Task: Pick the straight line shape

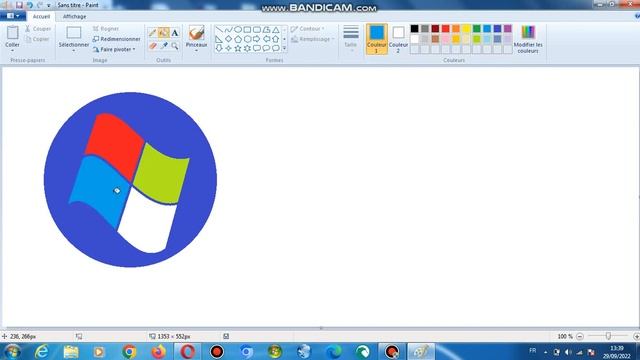Action: 219,30
